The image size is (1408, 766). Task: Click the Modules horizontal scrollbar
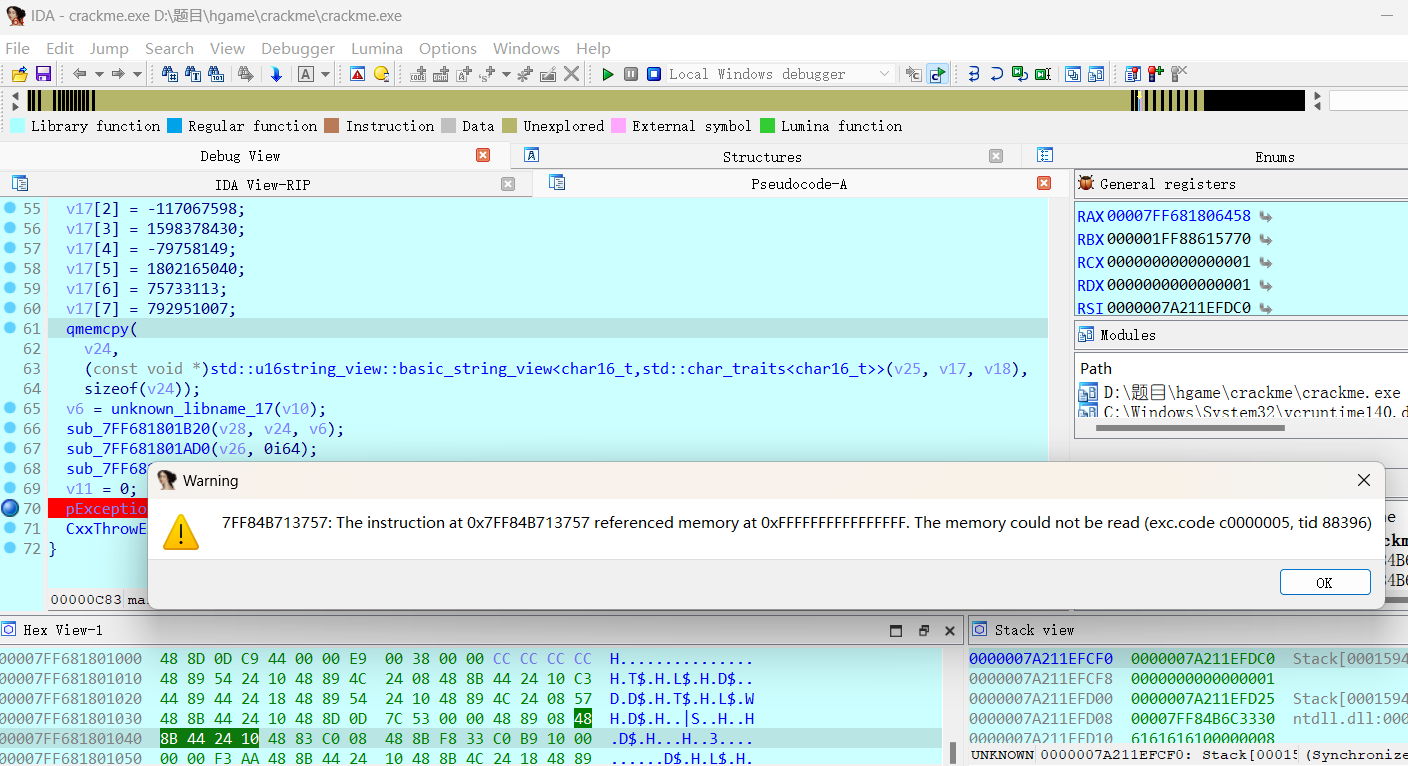1190,428
